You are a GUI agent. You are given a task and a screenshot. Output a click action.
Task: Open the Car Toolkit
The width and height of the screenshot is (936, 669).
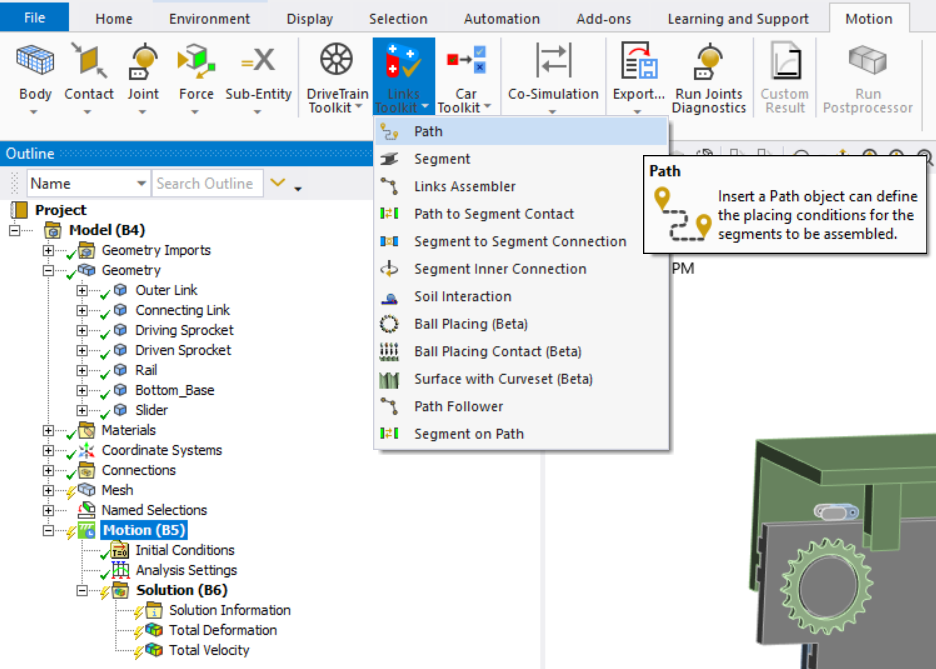(465, 70)
